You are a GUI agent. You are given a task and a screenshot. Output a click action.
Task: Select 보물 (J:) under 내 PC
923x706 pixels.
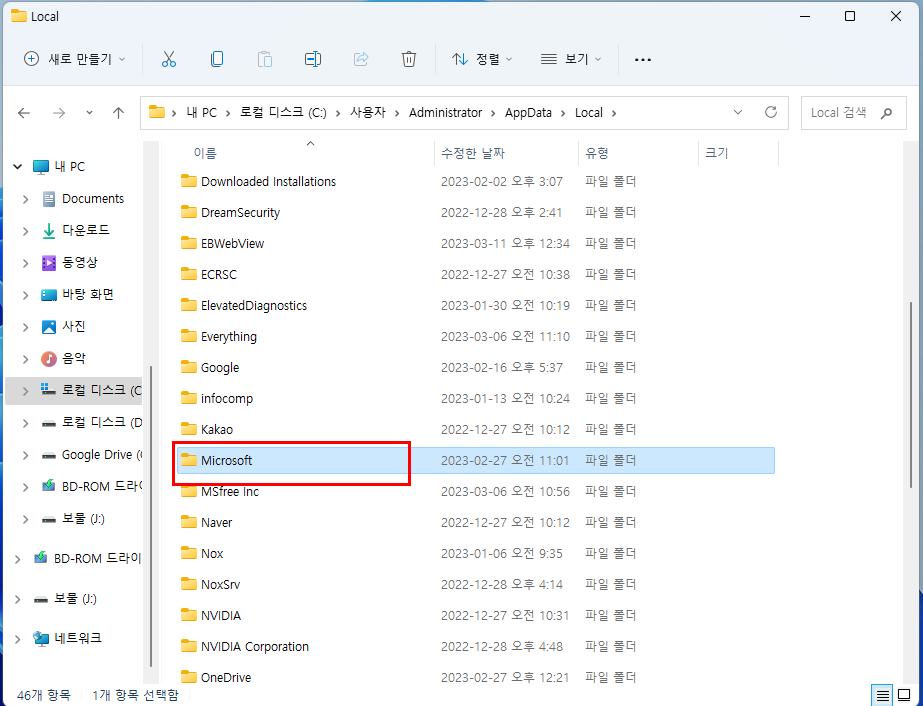point(83,519)
